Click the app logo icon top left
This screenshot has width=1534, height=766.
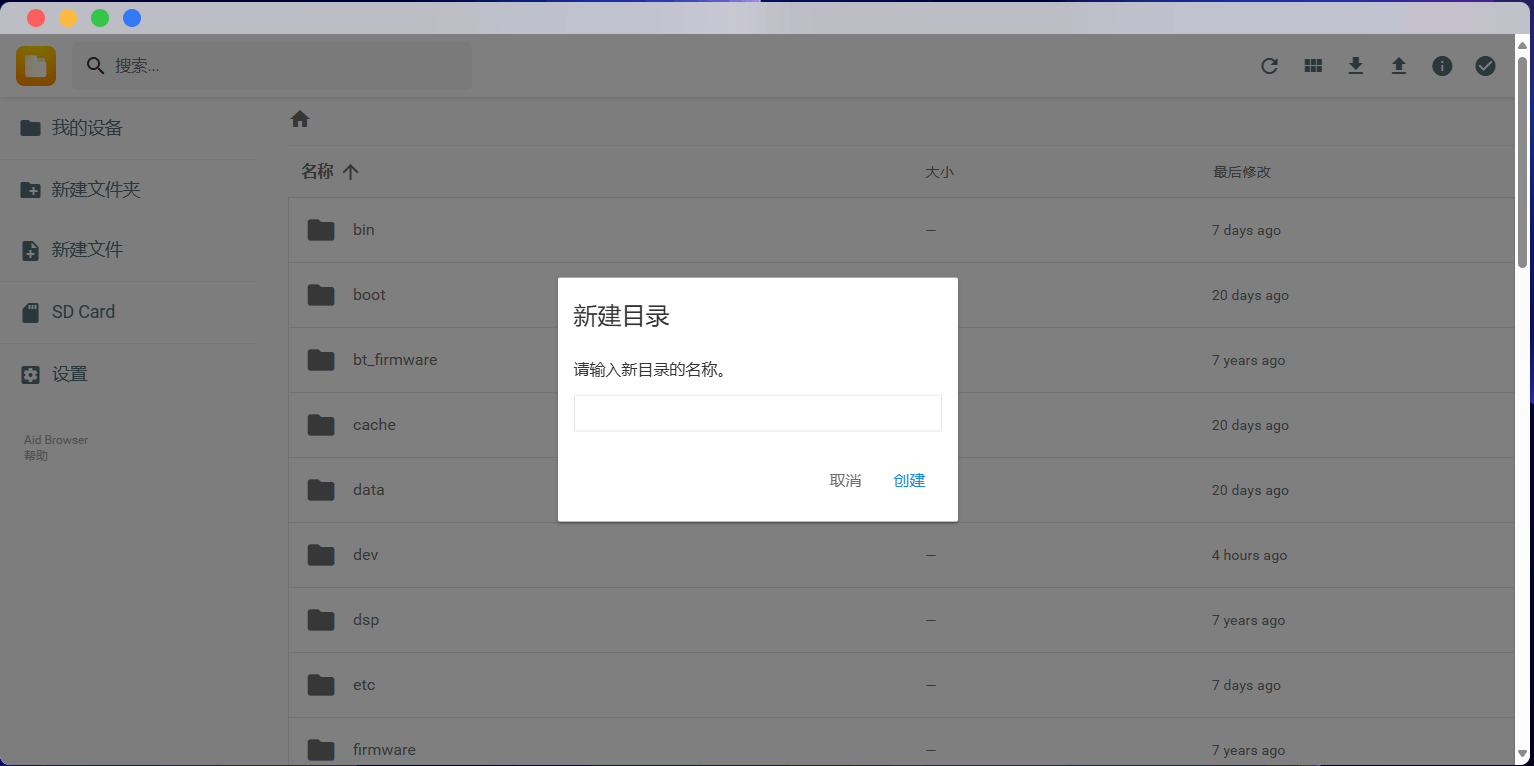[35, 65]
